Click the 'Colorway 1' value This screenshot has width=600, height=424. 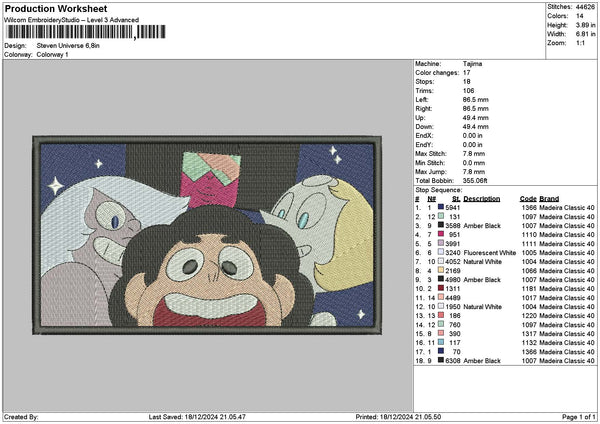(x=52, y=55)
